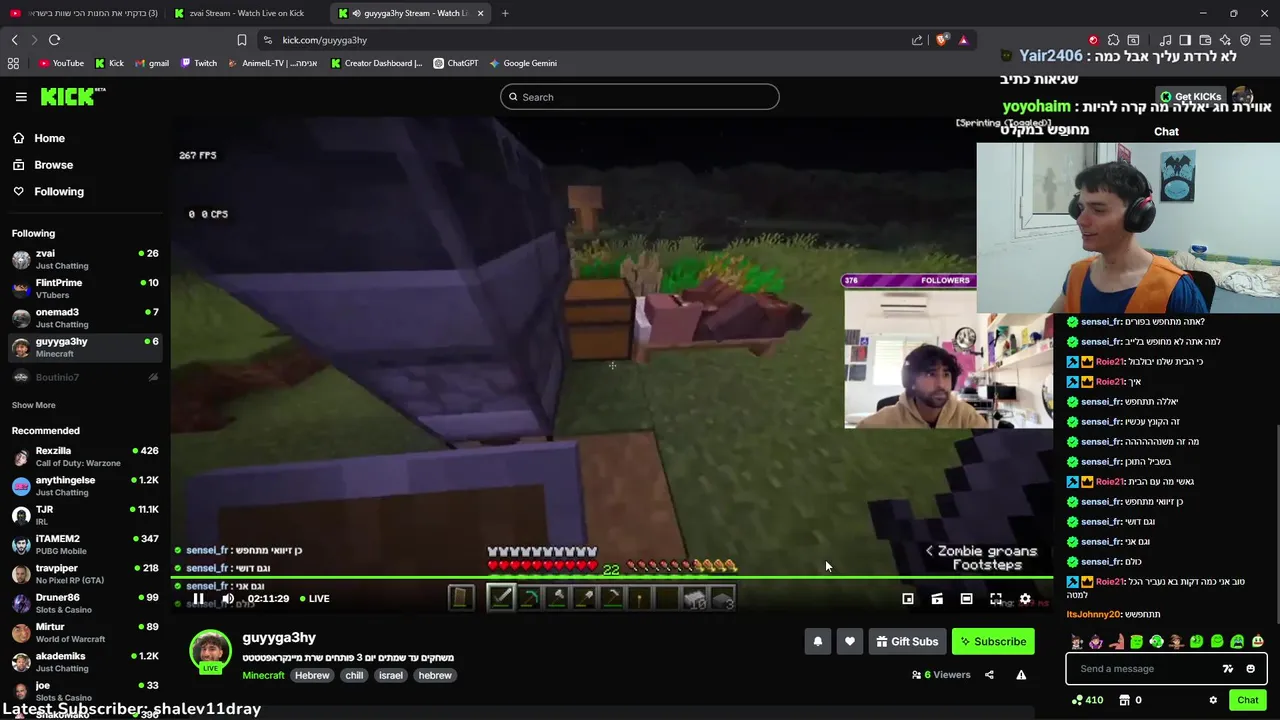The width and height of the screenshot is (1280, 720).
Task: Switch to the first YouTube tab
Action: (84, 13)
